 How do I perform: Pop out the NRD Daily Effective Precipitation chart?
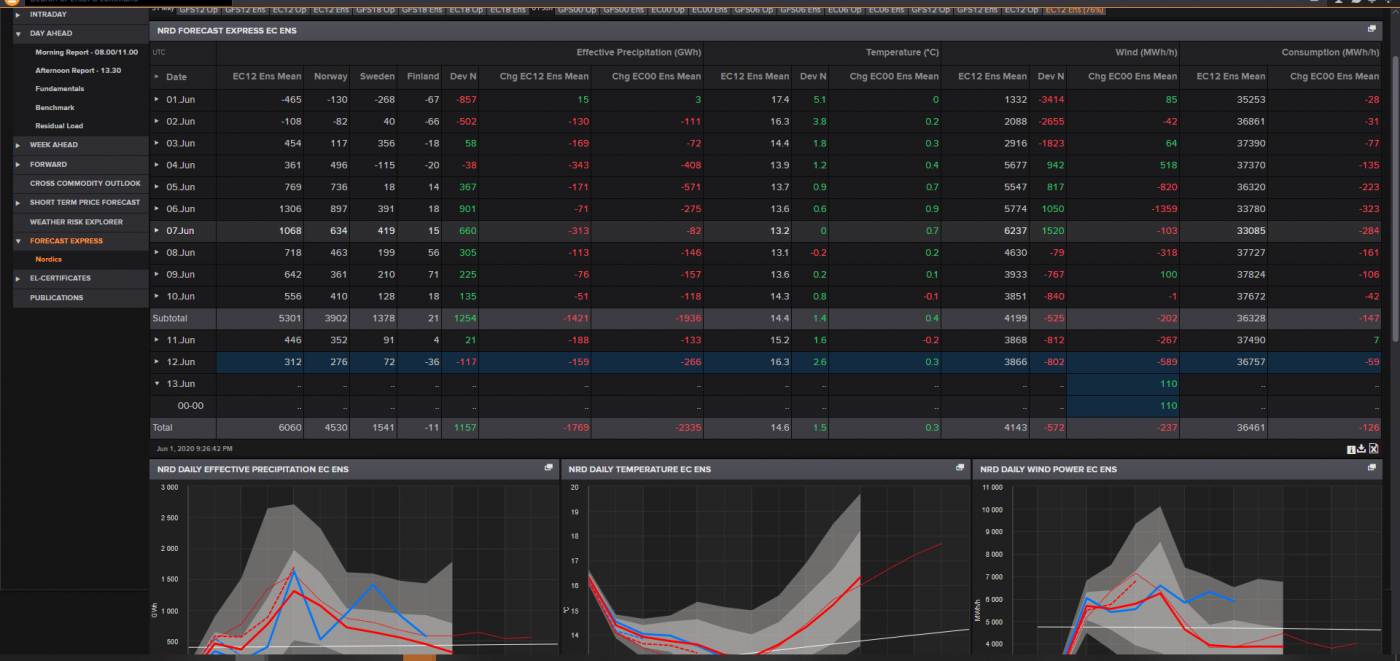pyautogui.click(x=547, y=467)
